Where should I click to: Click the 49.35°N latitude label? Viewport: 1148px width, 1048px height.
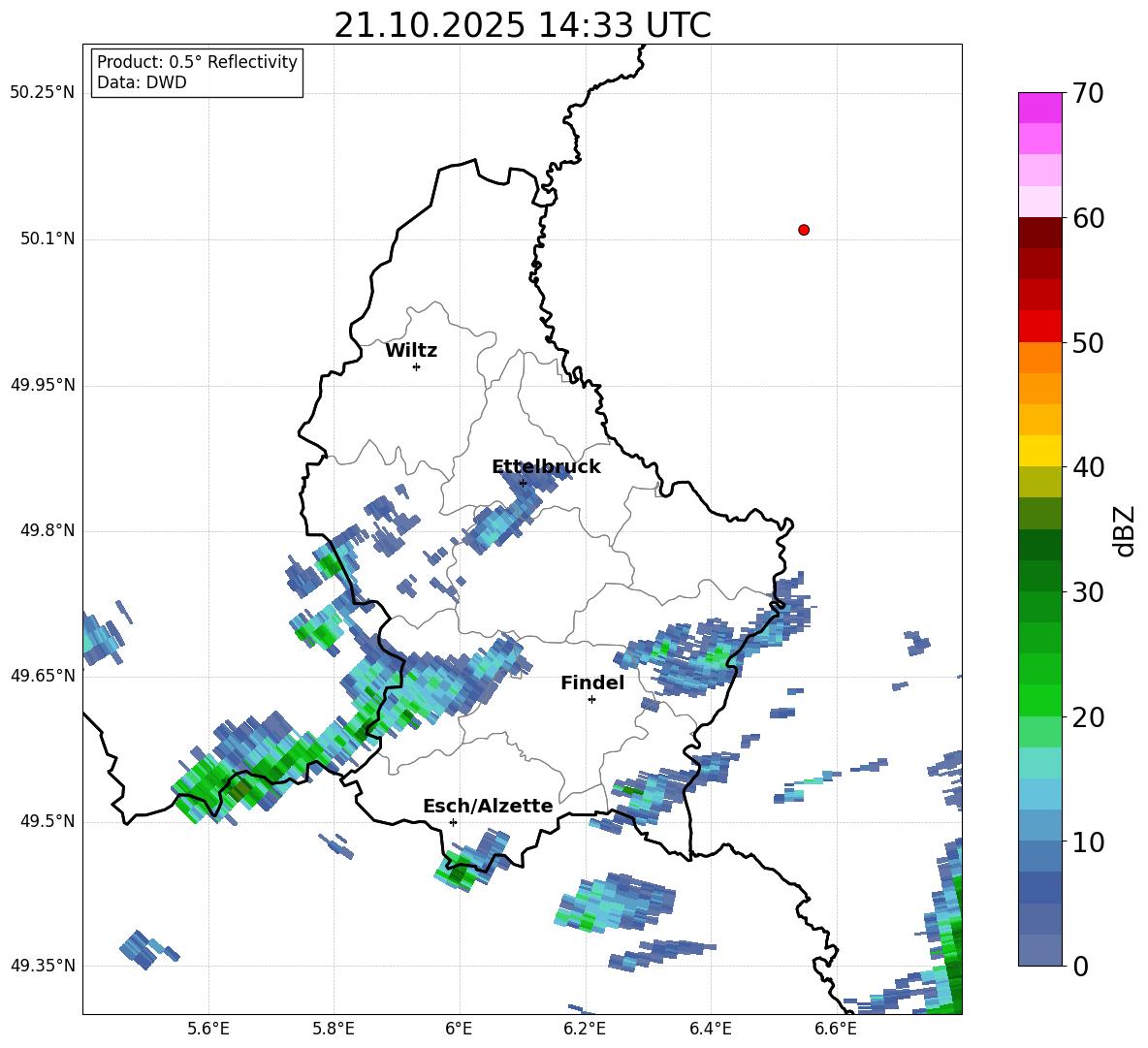tap(43, 966)
